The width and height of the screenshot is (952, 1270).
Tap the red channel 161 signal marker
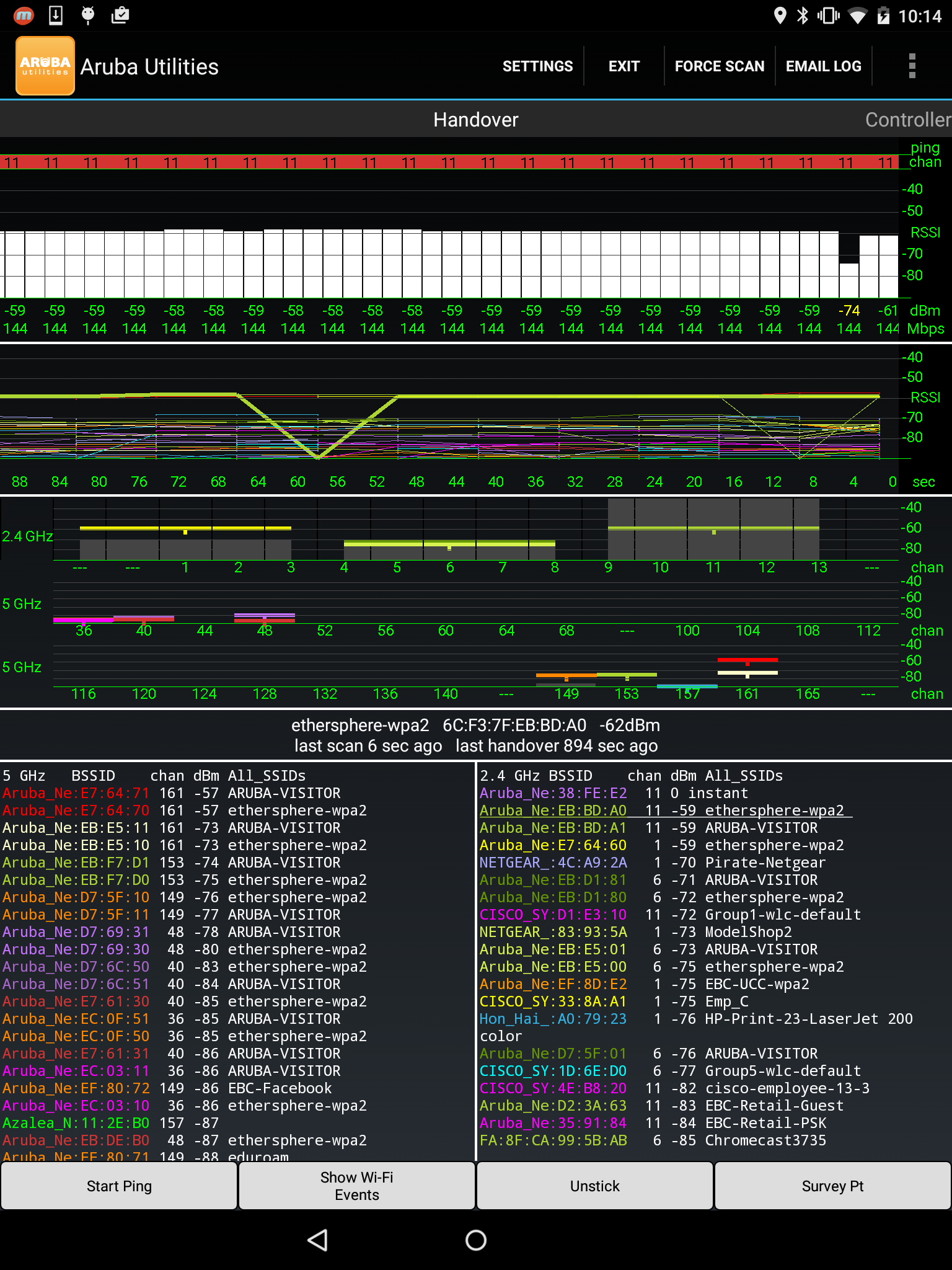(x=747, y=660)
